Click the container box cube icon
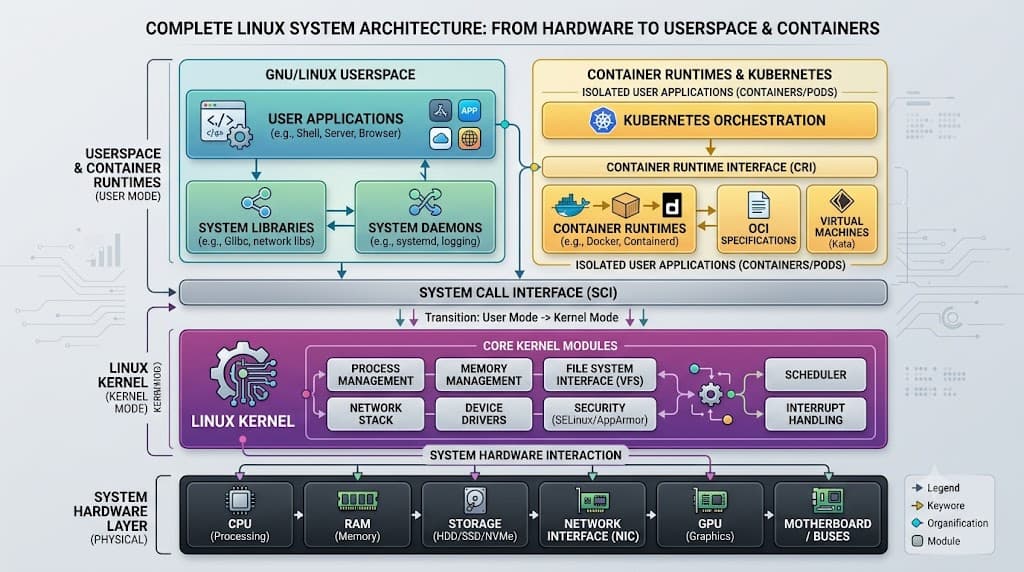Image resolution: width=1024 pixels, height=572 pixels. pos(625,205)
